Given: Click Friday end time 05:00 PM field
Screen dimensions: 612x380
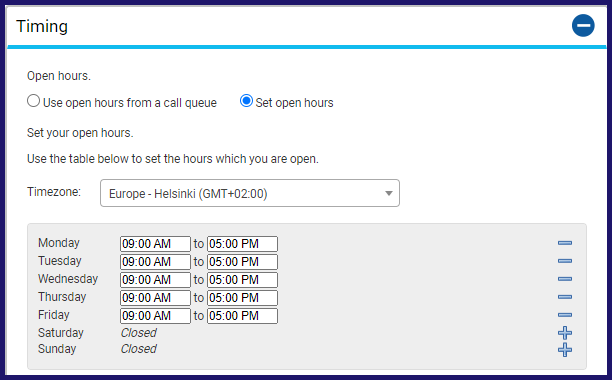Looking at the screenshot, I should [242, 316].
